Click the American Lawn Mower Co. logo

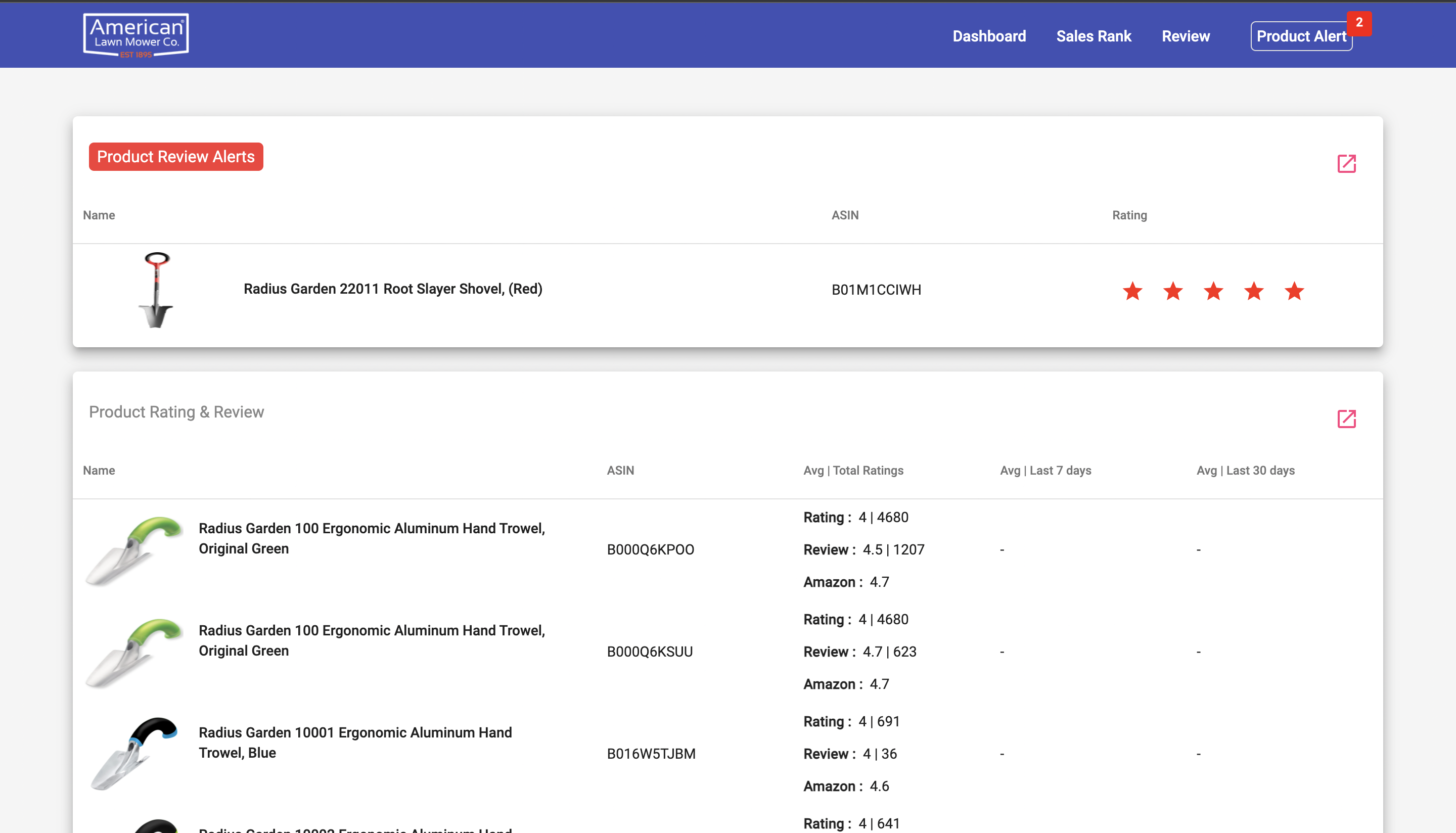pyautogui.click(x=135, y=35)
